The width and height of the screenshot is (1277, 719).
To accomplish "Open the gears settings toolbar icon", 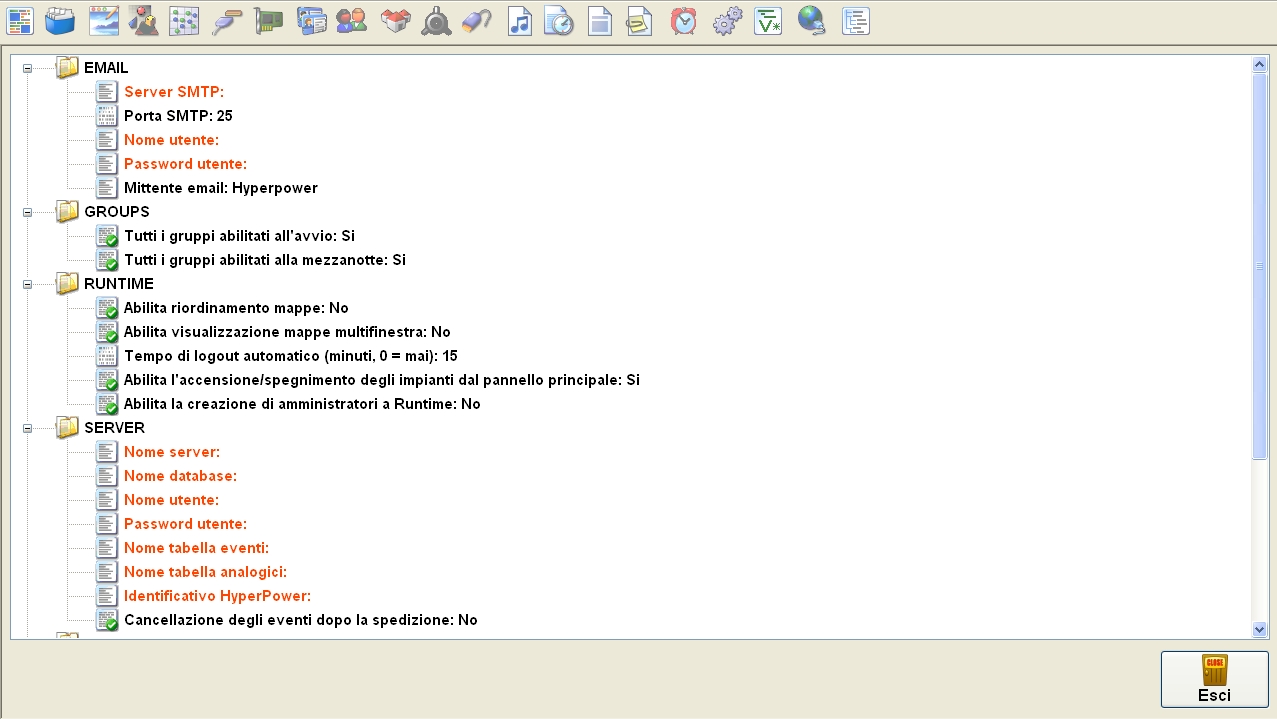I will click(x=727, y=21).
